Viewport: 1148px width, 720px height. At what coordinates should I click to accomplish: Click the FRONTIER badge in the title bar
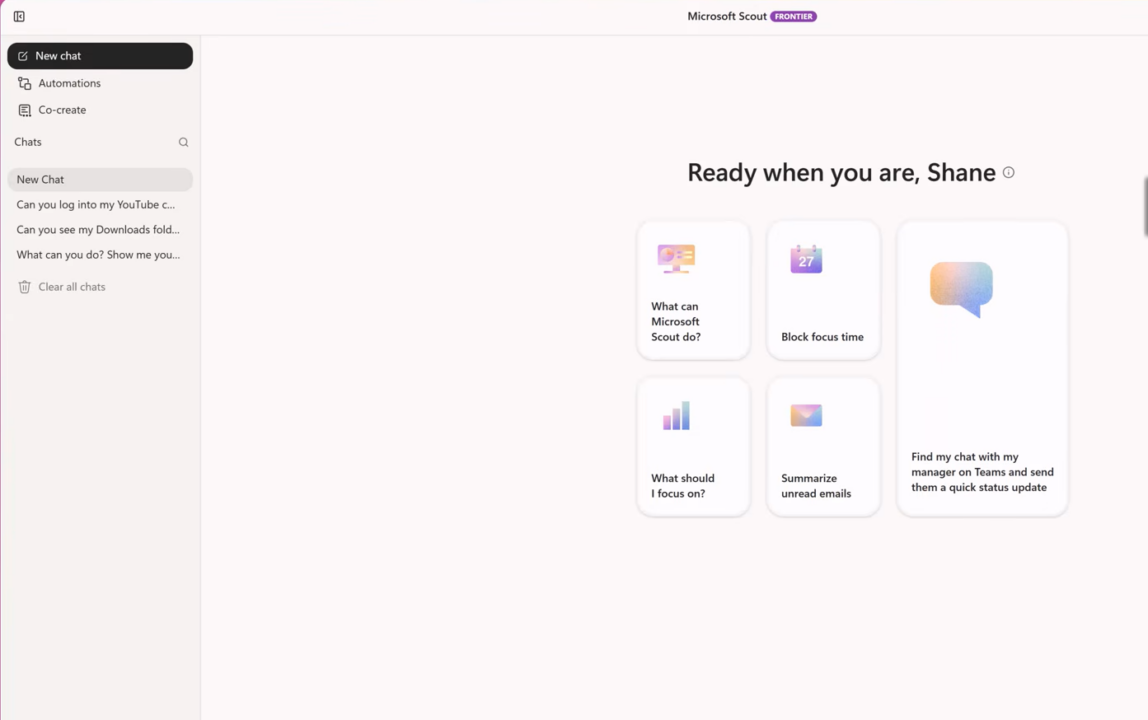pyautogui.click(x=793, y=16)
